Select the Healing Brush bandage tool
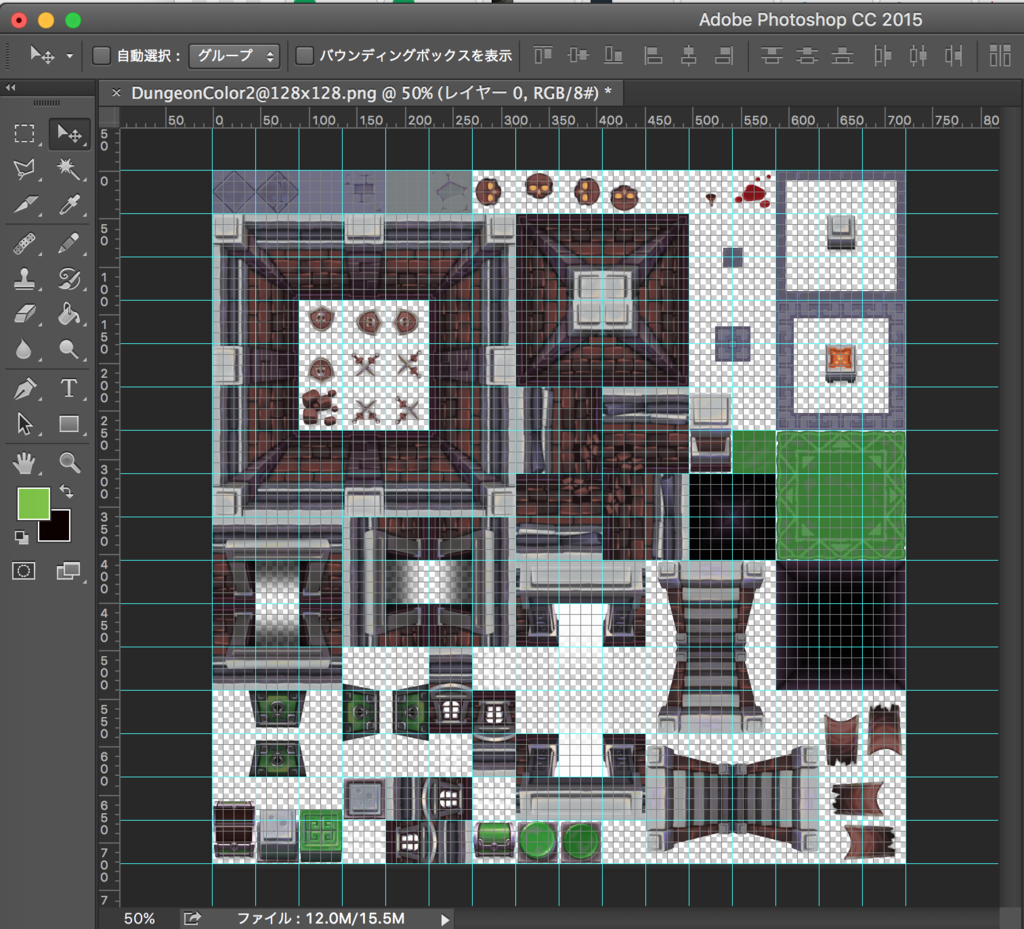 (25, 244)
